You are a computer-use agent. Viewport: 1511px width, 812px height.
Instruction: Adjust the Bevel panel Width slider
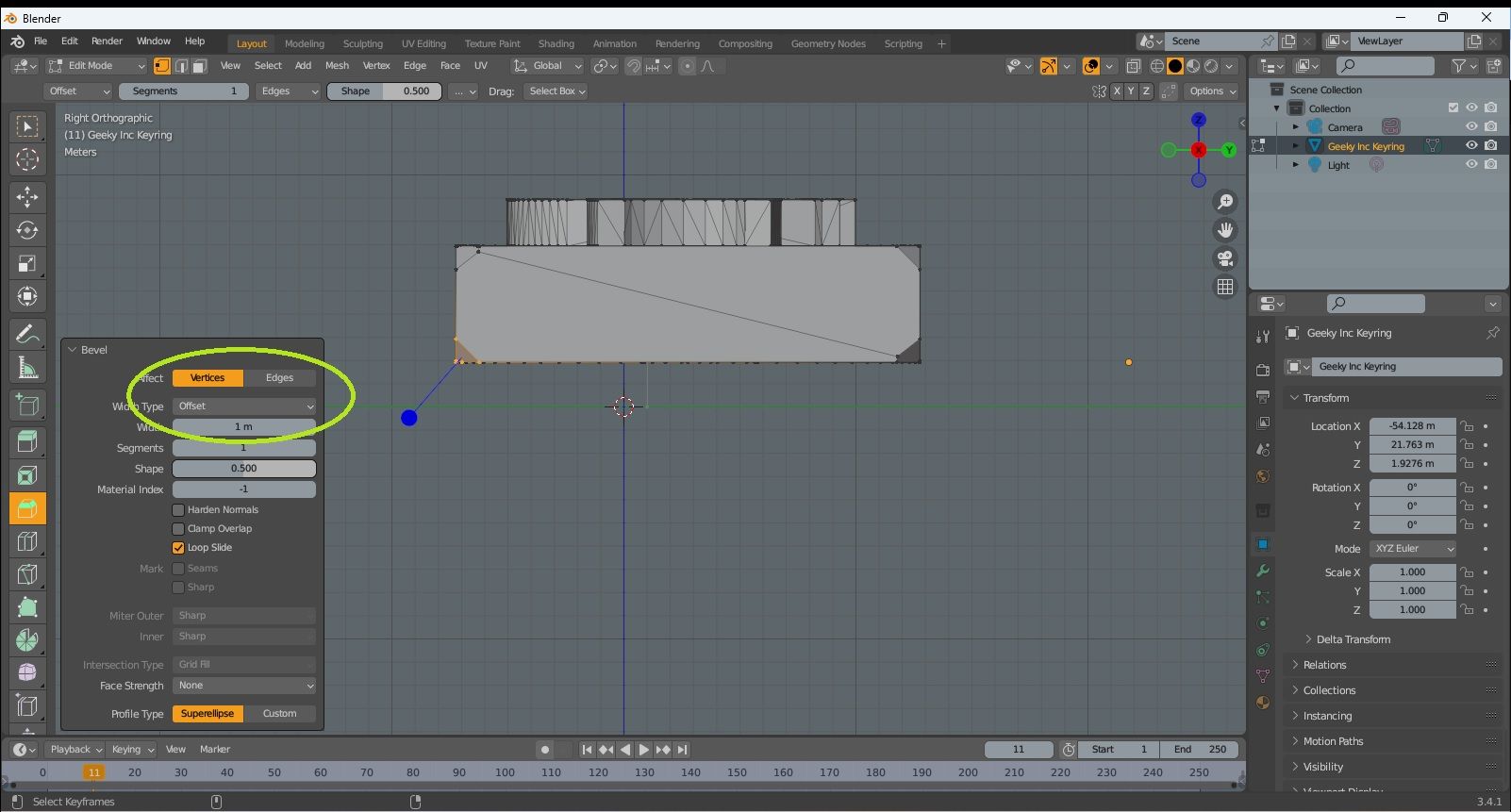click(x=244, y=427)
